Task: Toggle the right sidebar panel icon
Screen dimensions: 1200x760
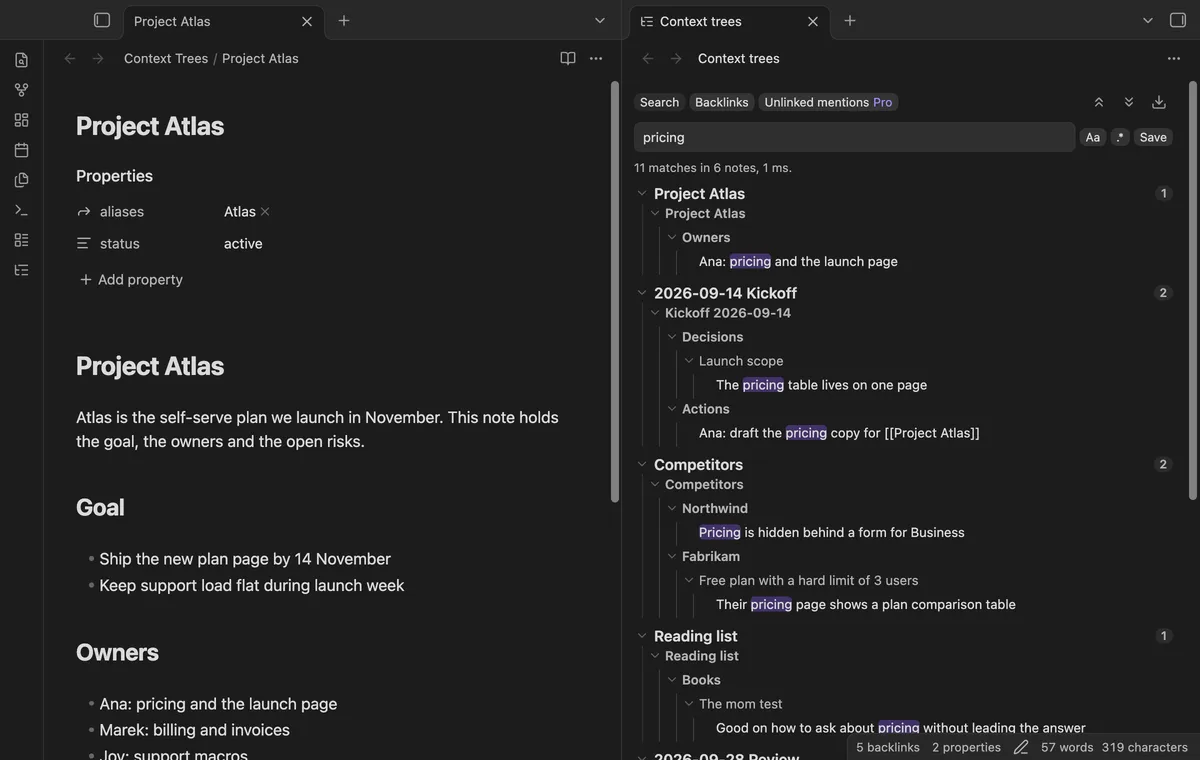Action: point(1178,20)
